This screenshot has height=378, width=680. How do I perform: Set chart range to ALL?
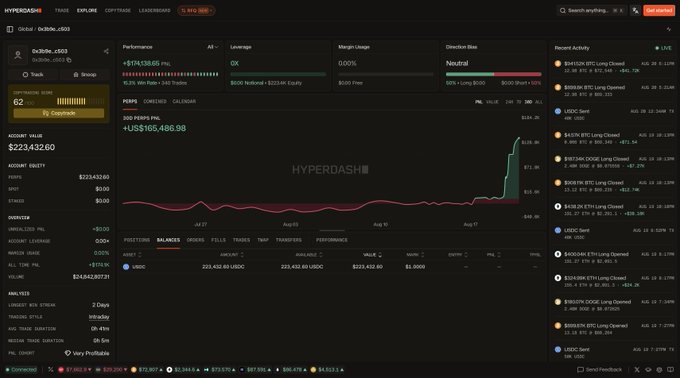(539, 102)
